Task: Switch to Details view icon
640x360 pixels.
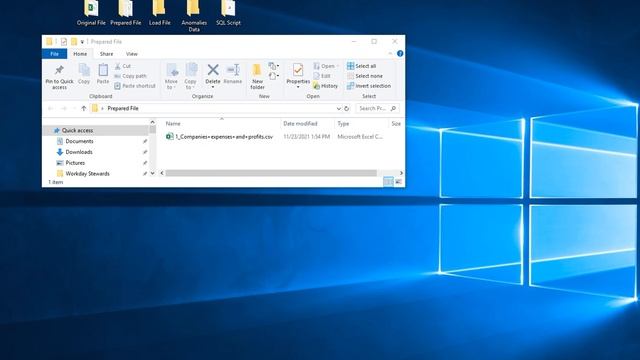Action: coord(388,182)
